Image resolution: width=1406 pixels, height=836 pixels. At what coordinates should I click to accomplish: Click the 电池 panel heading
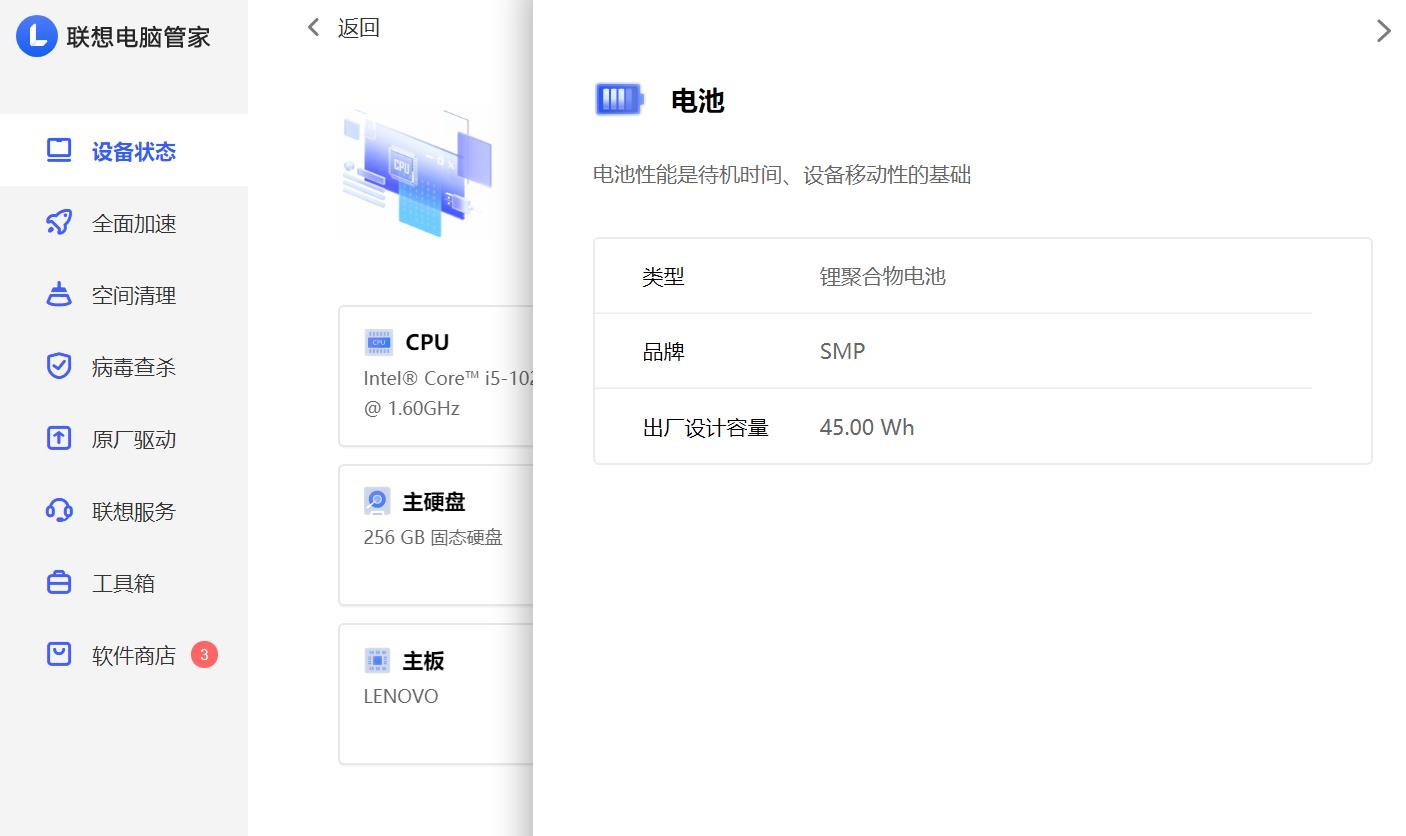pyautogui.click(x=697, y=100)
